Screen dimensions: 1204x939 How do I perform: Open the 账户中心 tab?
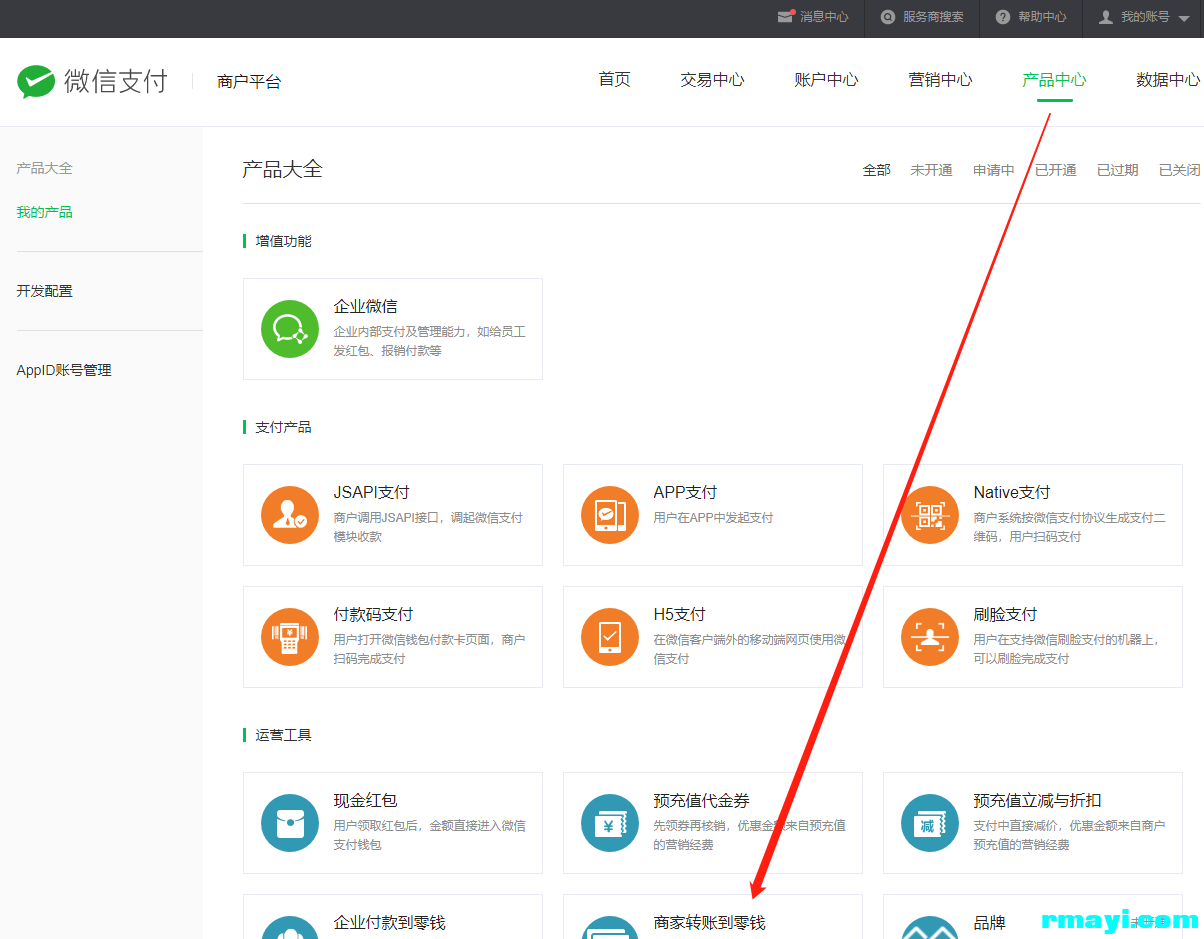826,80
